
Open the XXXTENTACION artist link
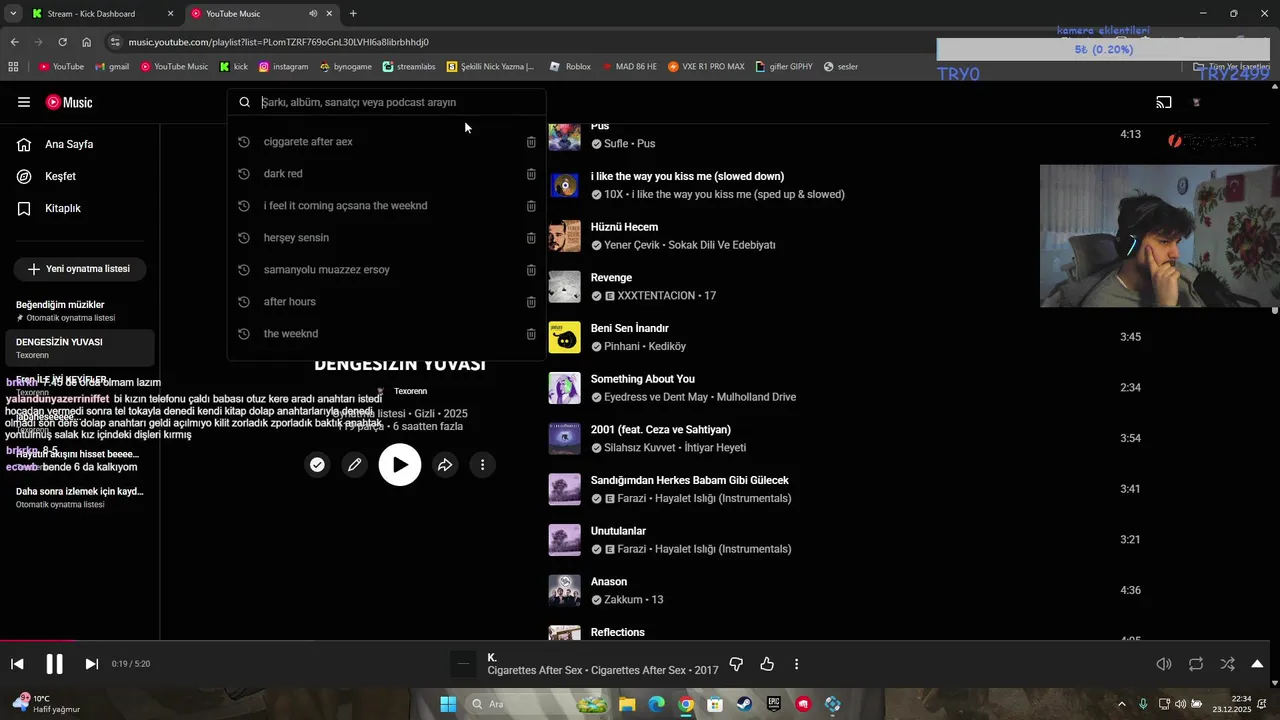656,296
